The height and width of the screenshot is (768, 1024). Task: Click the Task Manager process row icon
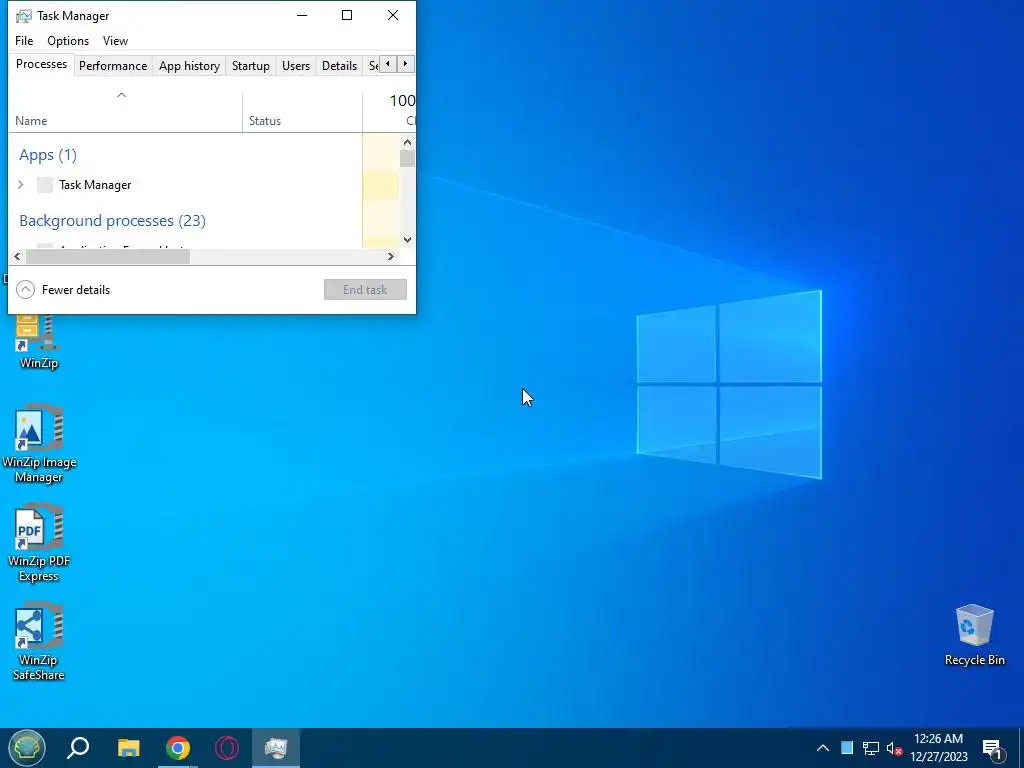44,185
